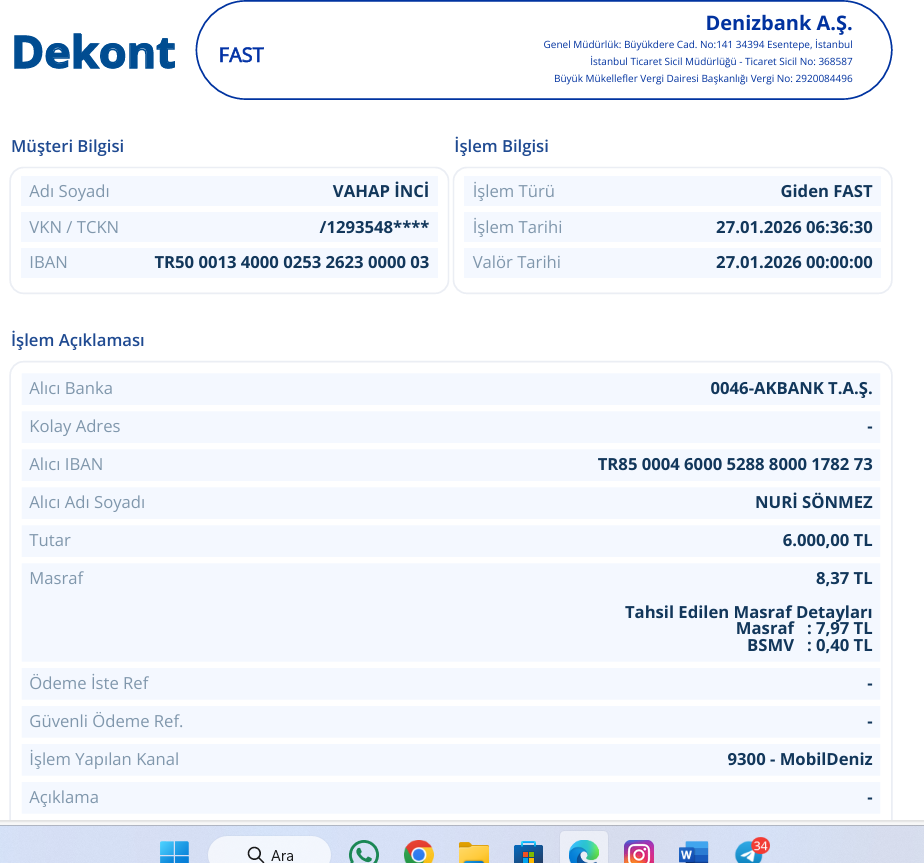Launch Google Chrome from the taskbar
The width and height of the screenshot is (924, 863).
pyautogui.click(x=418, y=852)
